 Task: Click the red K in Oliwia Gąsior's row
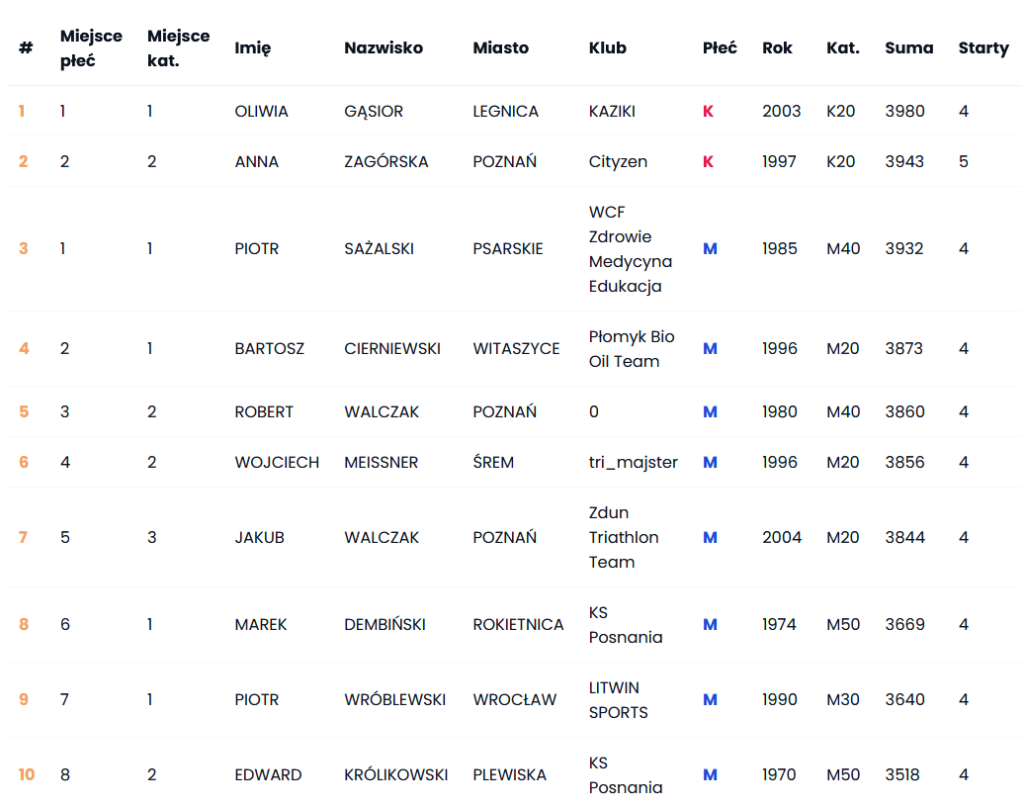pos(708,111)
